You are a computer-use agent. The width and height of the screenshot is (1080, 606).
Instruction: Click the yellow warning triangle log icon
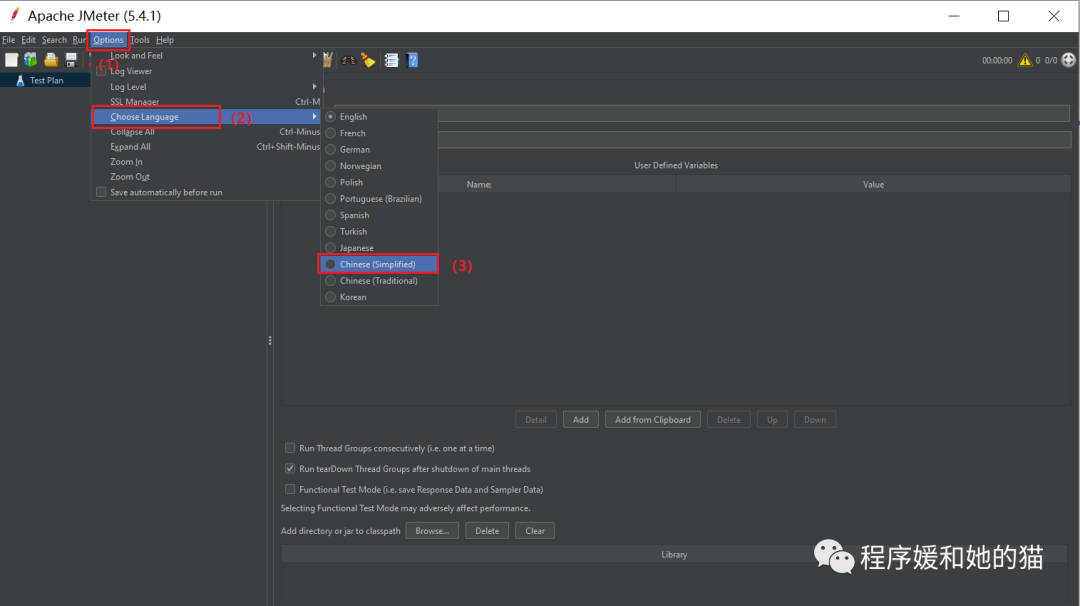click(1025, 60)
